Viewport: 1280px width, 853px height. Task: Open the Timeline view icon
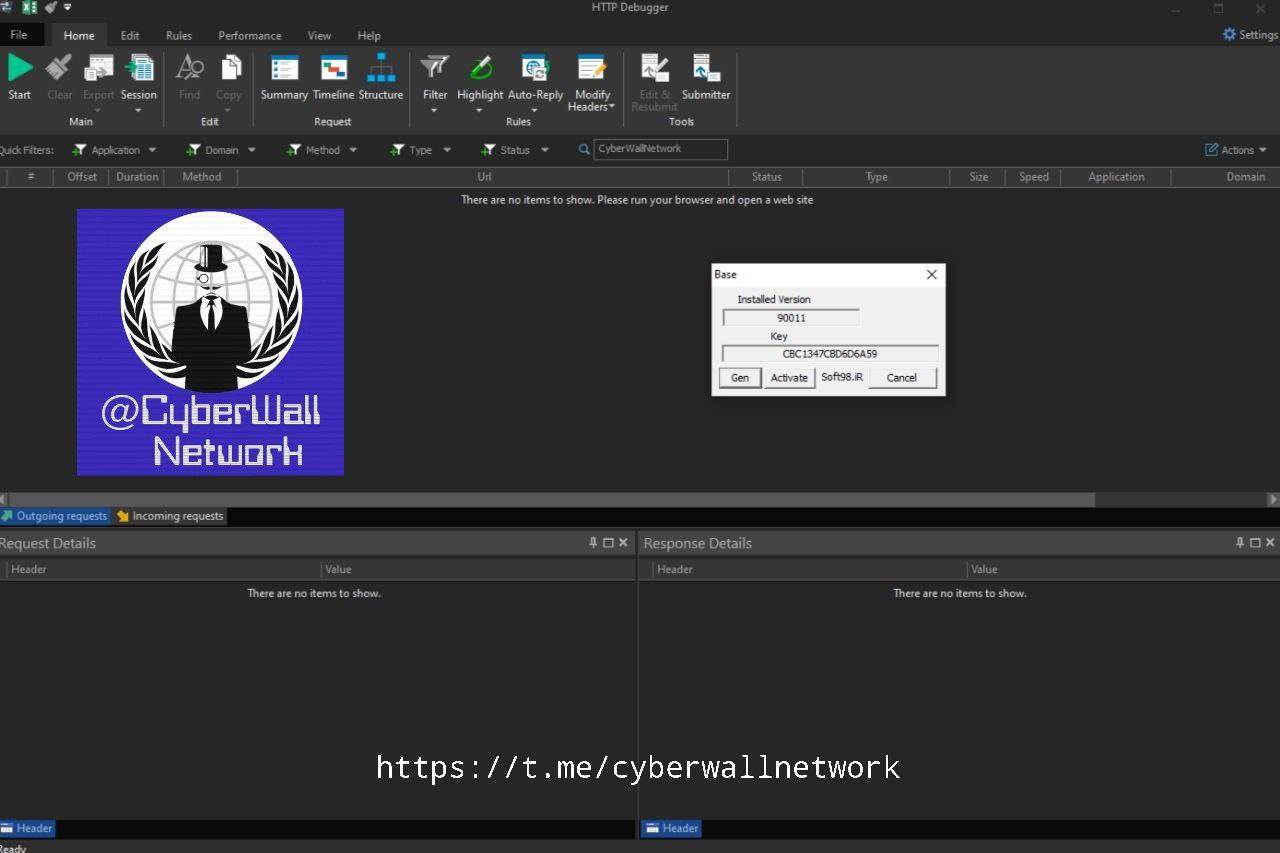click(333, 68)
